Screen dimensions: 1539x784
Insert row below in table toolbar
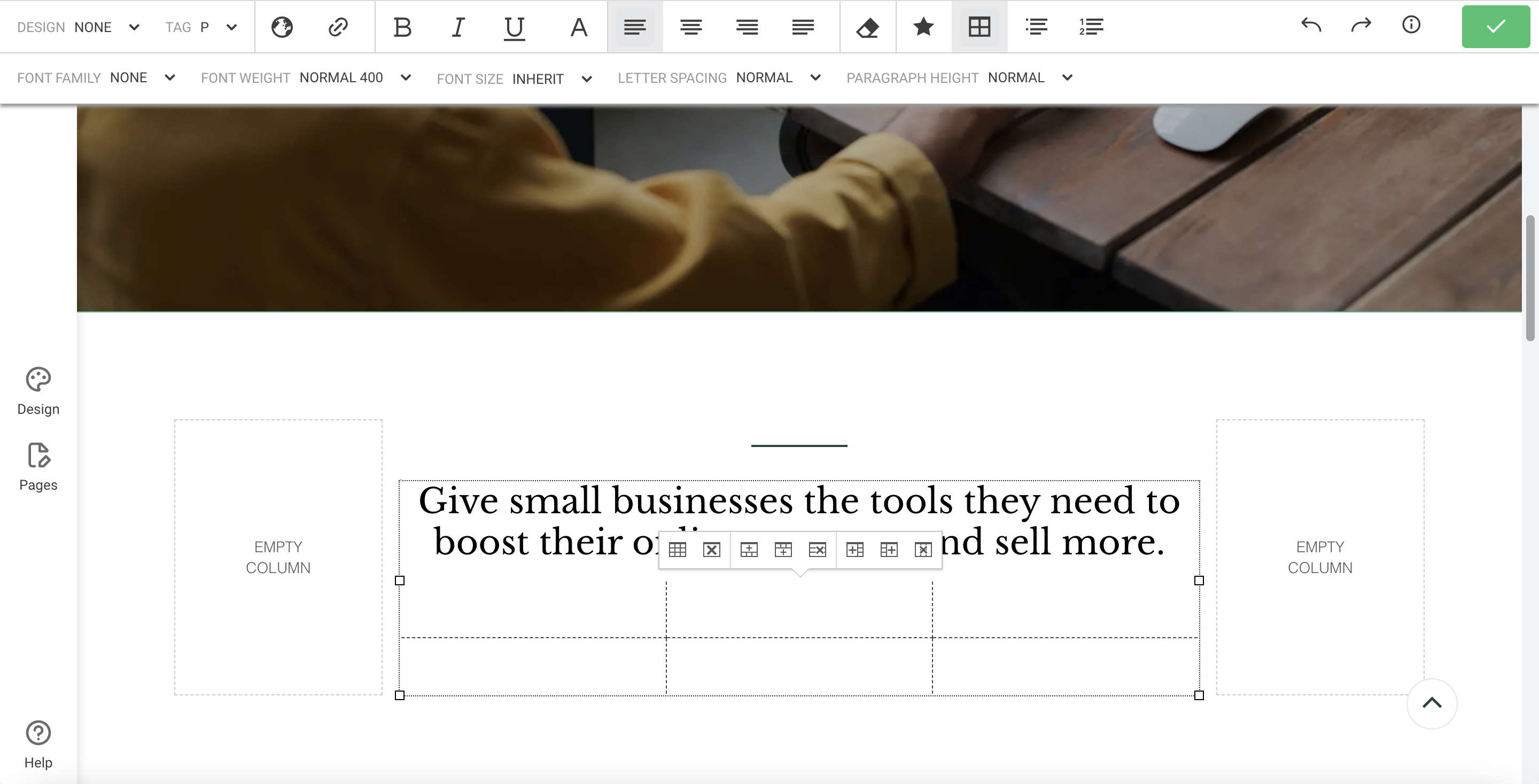(783, 550)
